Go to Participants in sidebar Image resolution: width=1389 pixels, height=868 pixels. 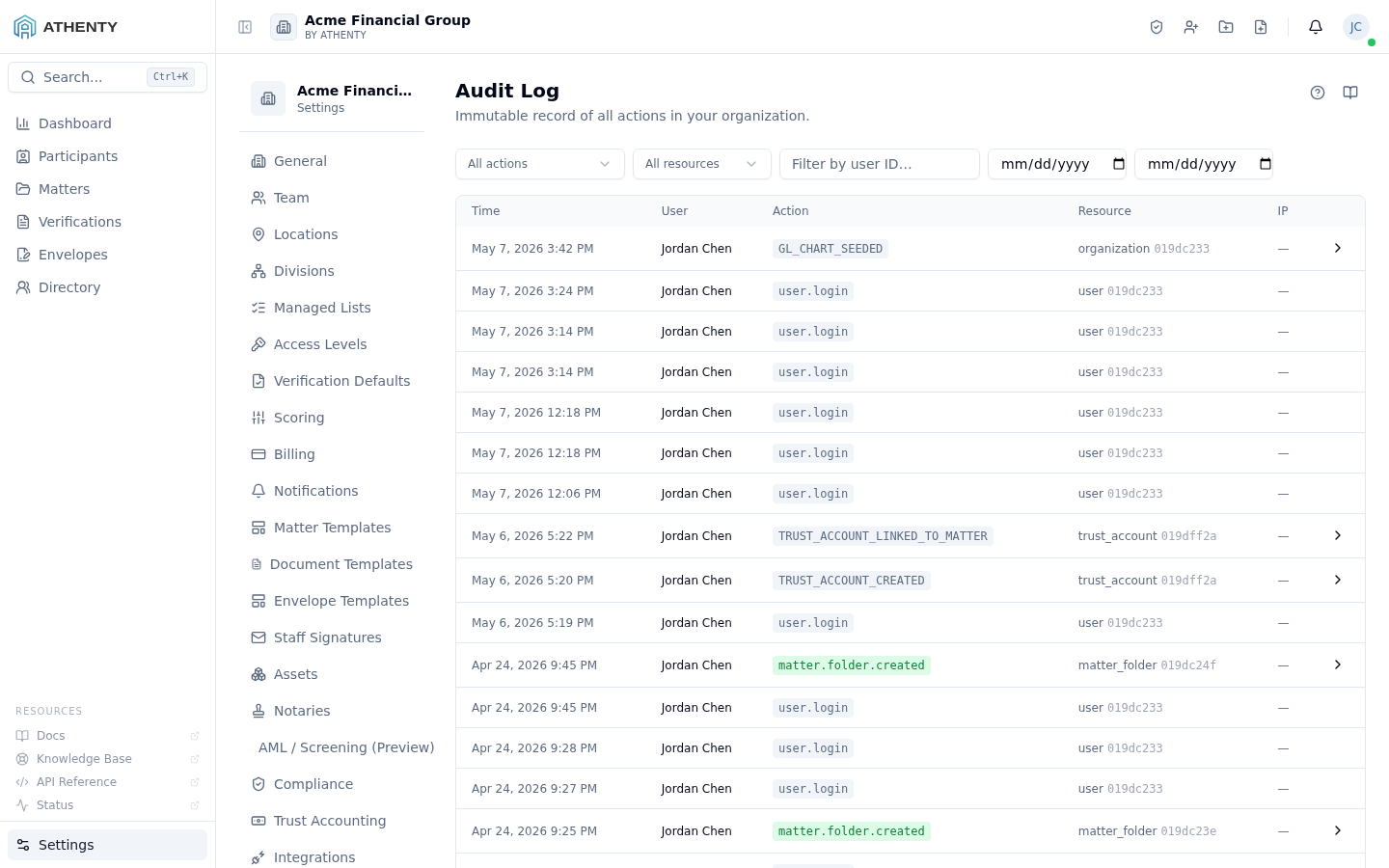(x=107, y=156)
